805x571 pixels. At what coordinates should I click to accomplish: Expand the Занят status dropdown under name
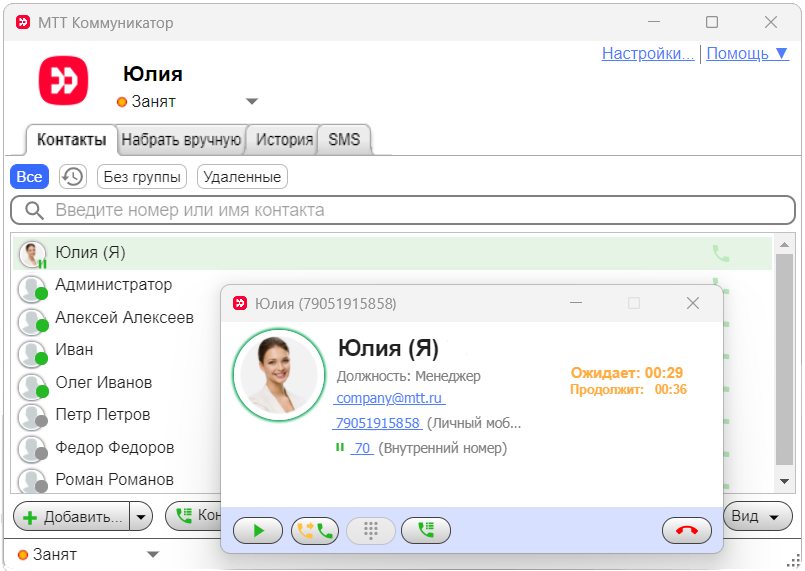(x=252, y=101)
